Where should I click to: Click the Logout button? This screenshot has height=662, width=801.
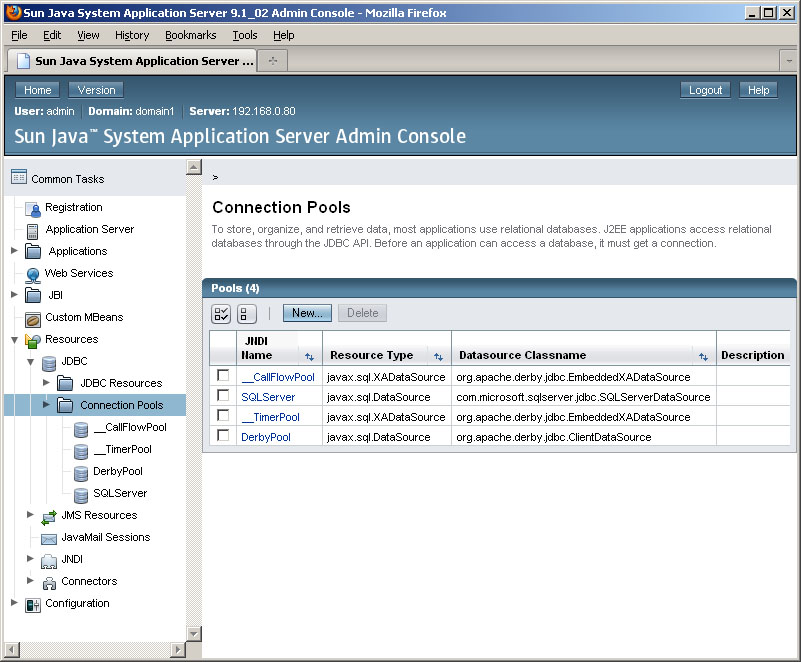click(x=705, y=90)
